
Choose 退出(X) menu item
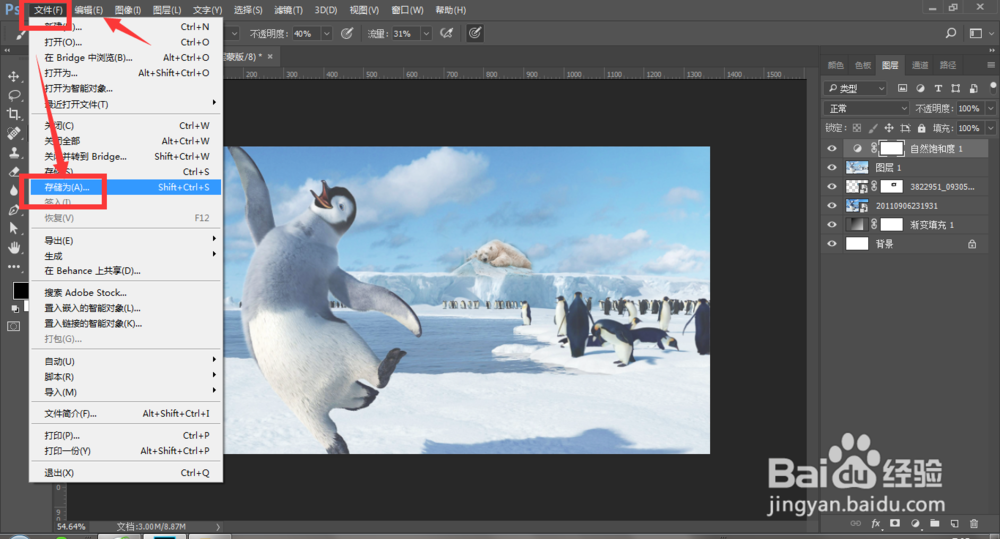(126, 473)
